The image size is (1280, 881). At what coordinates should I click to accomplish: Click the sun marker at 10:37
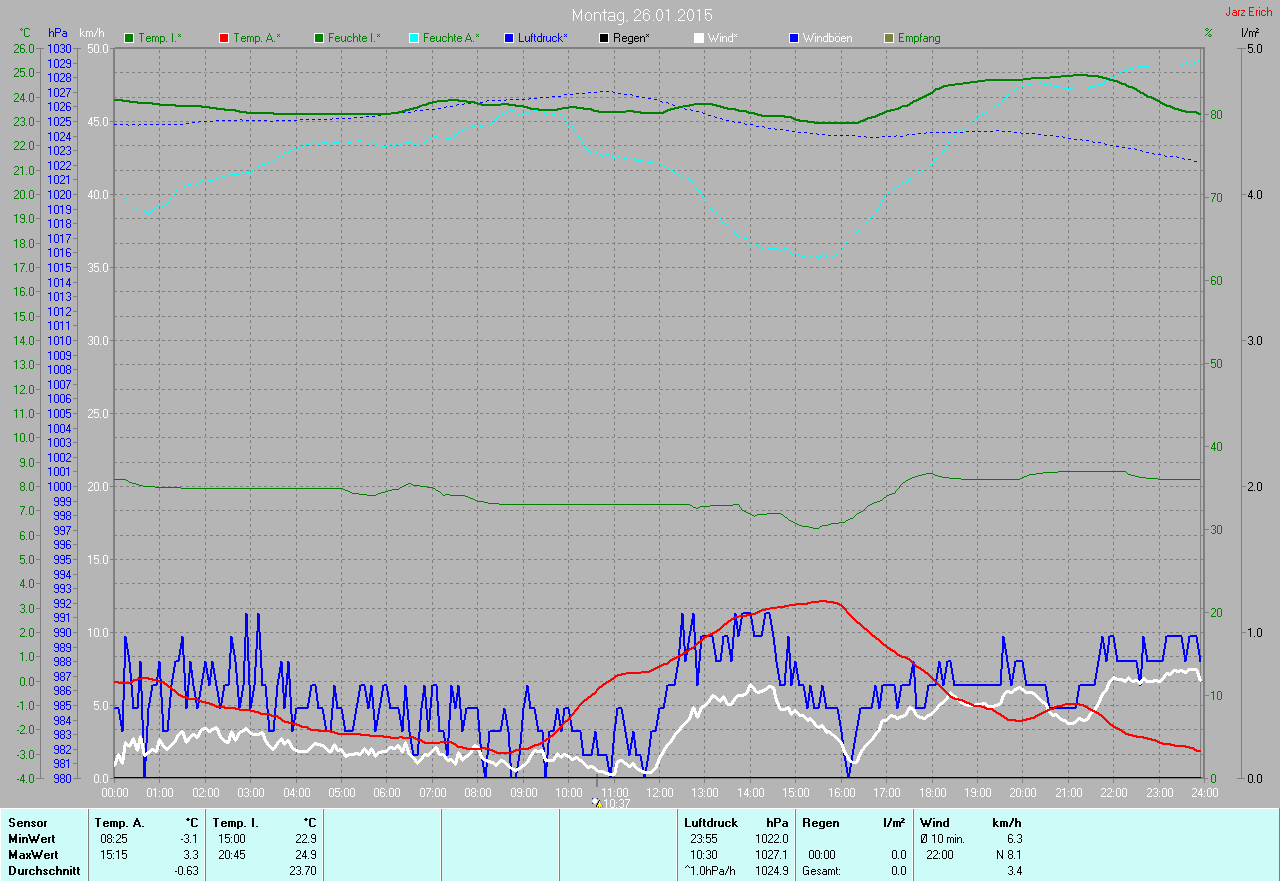click(x=597, y=802)
